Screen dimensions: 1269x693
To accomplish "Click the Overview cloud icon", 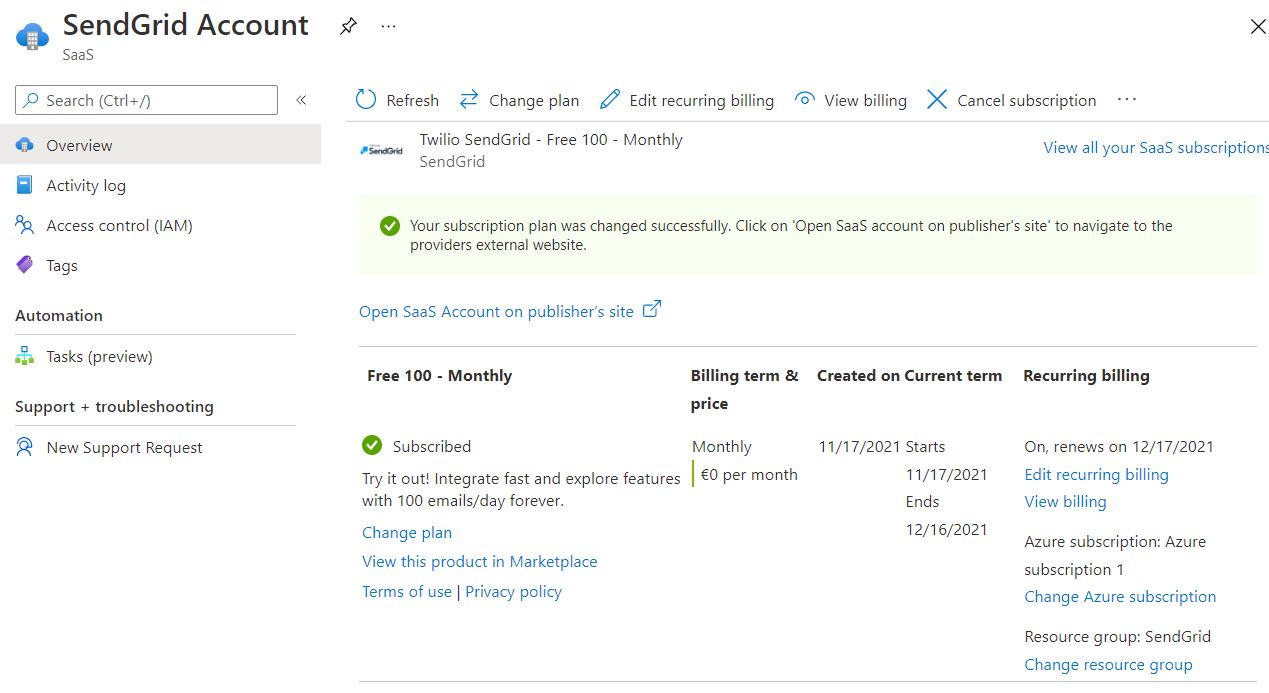I will tap(25, 145).
